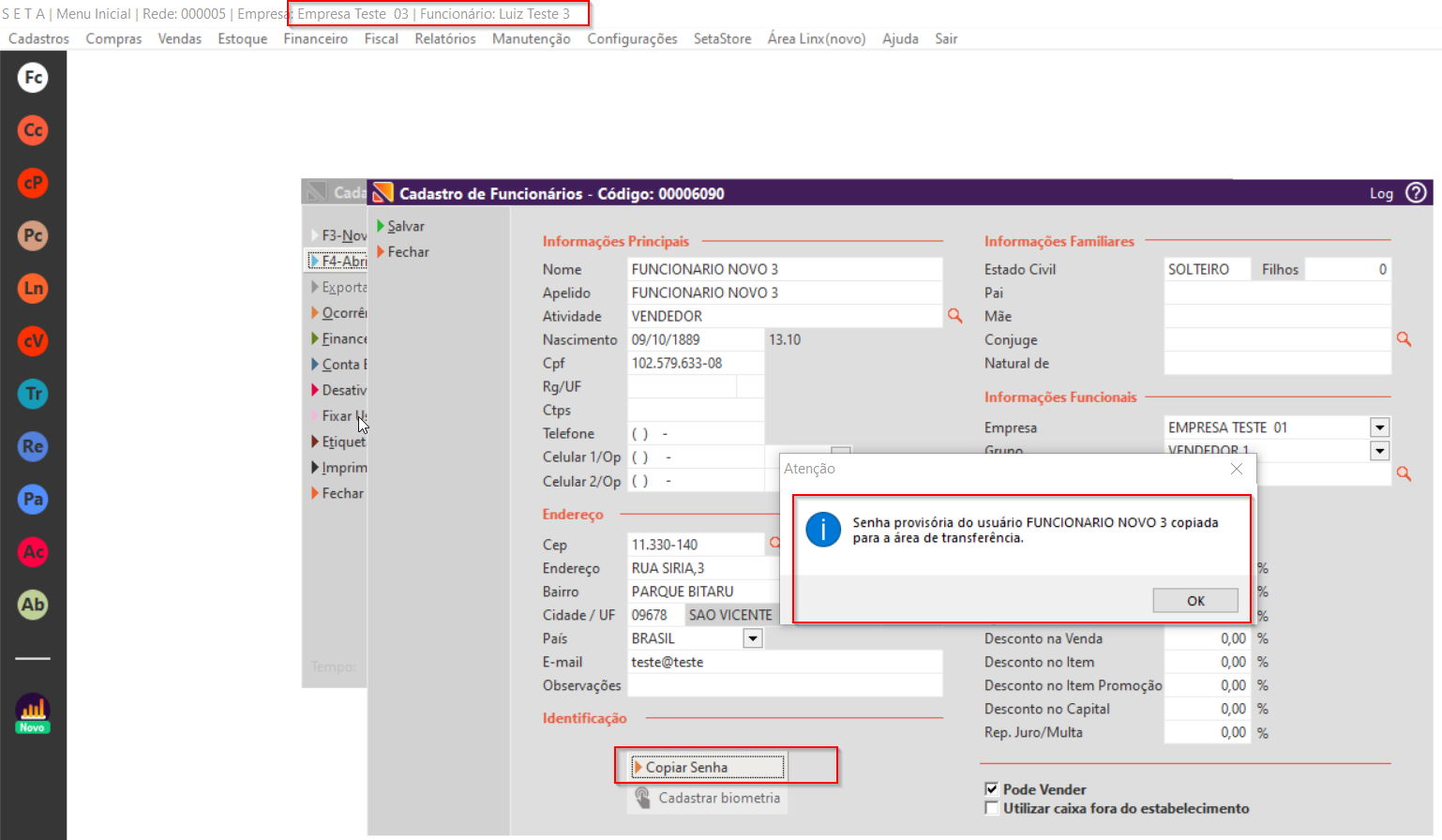Open the Grupo dropdown arrow
The image size is (1442, 840).
click(1379, 451)
